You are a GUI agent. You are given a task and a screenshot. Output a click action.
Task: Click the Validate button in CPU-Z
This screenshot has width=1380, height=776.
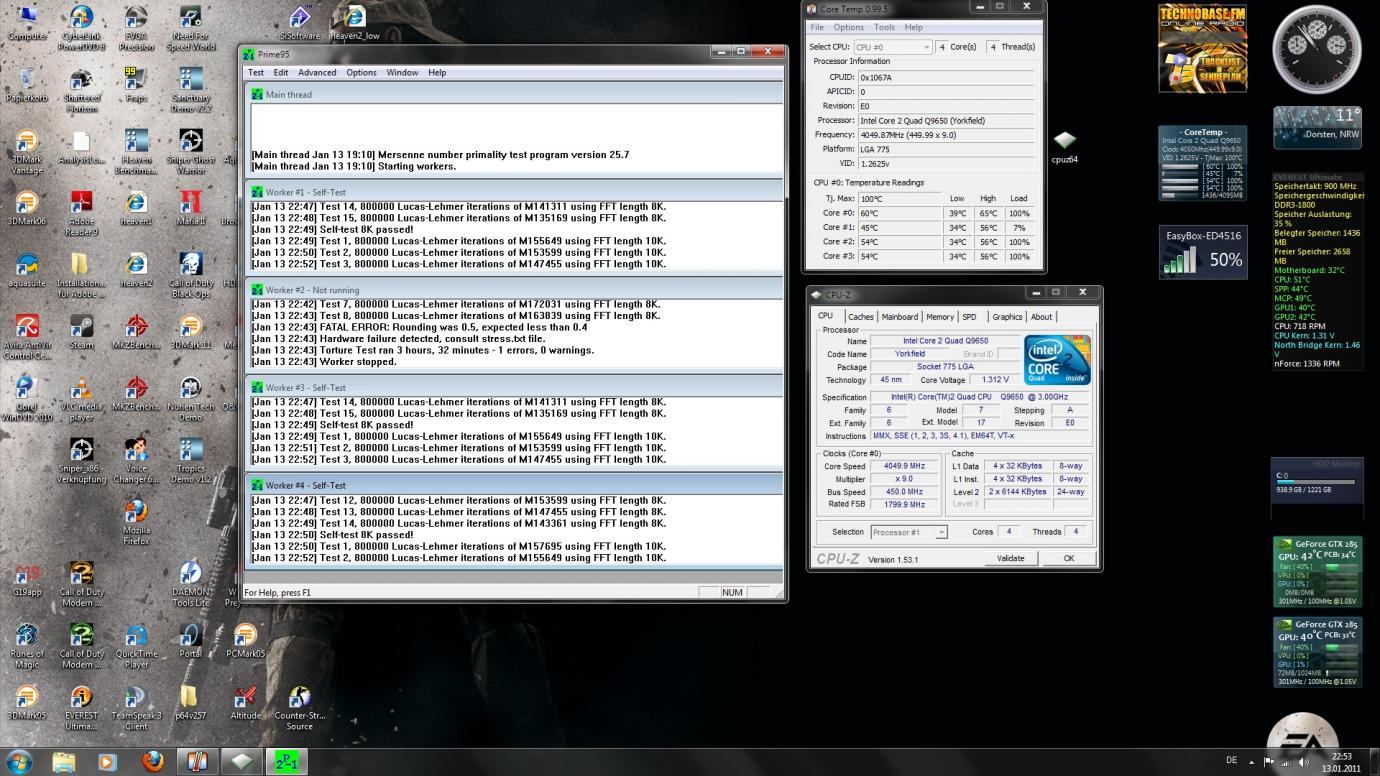click(x=1010, y=558)
